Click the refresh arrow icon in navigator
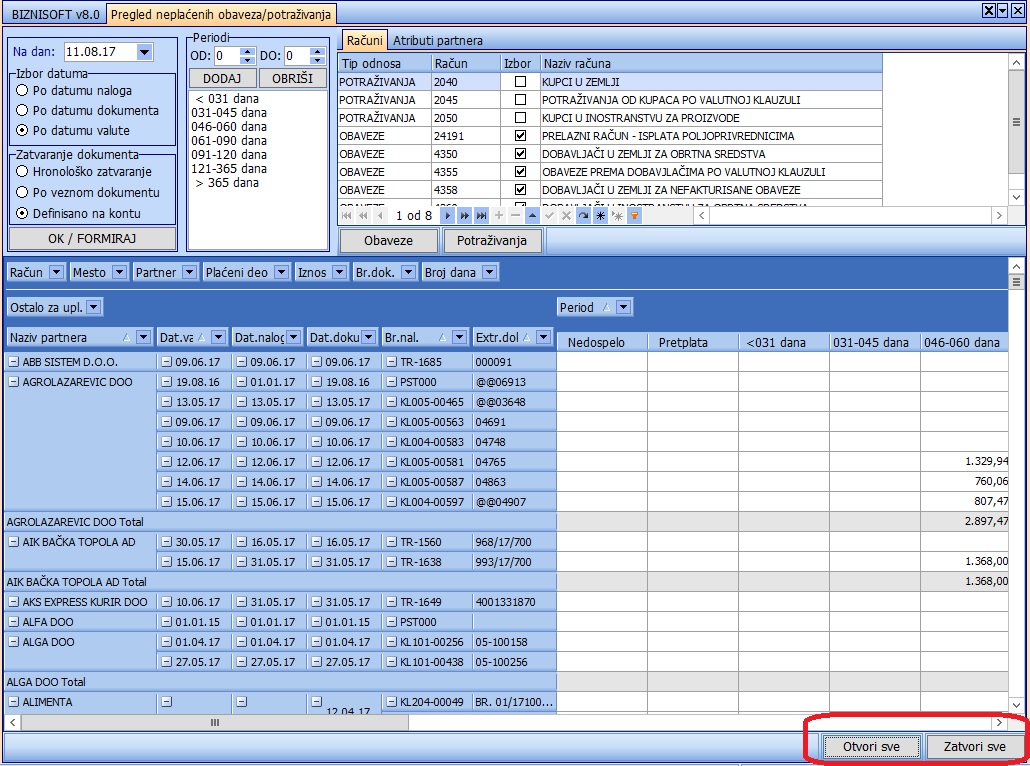Viewport: 1030px width, 766px height. (583, 216)
